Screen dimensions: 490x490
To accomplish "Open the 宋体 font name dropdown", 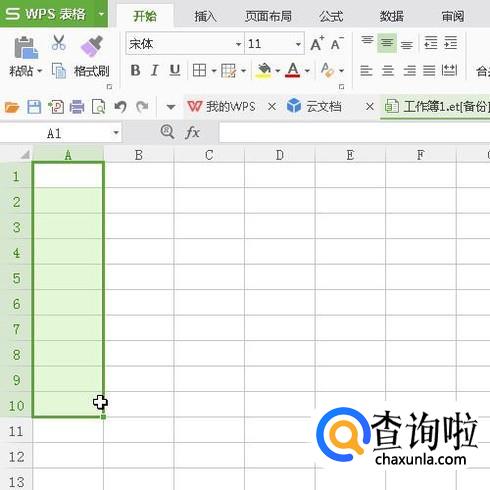I will [238, 44].
